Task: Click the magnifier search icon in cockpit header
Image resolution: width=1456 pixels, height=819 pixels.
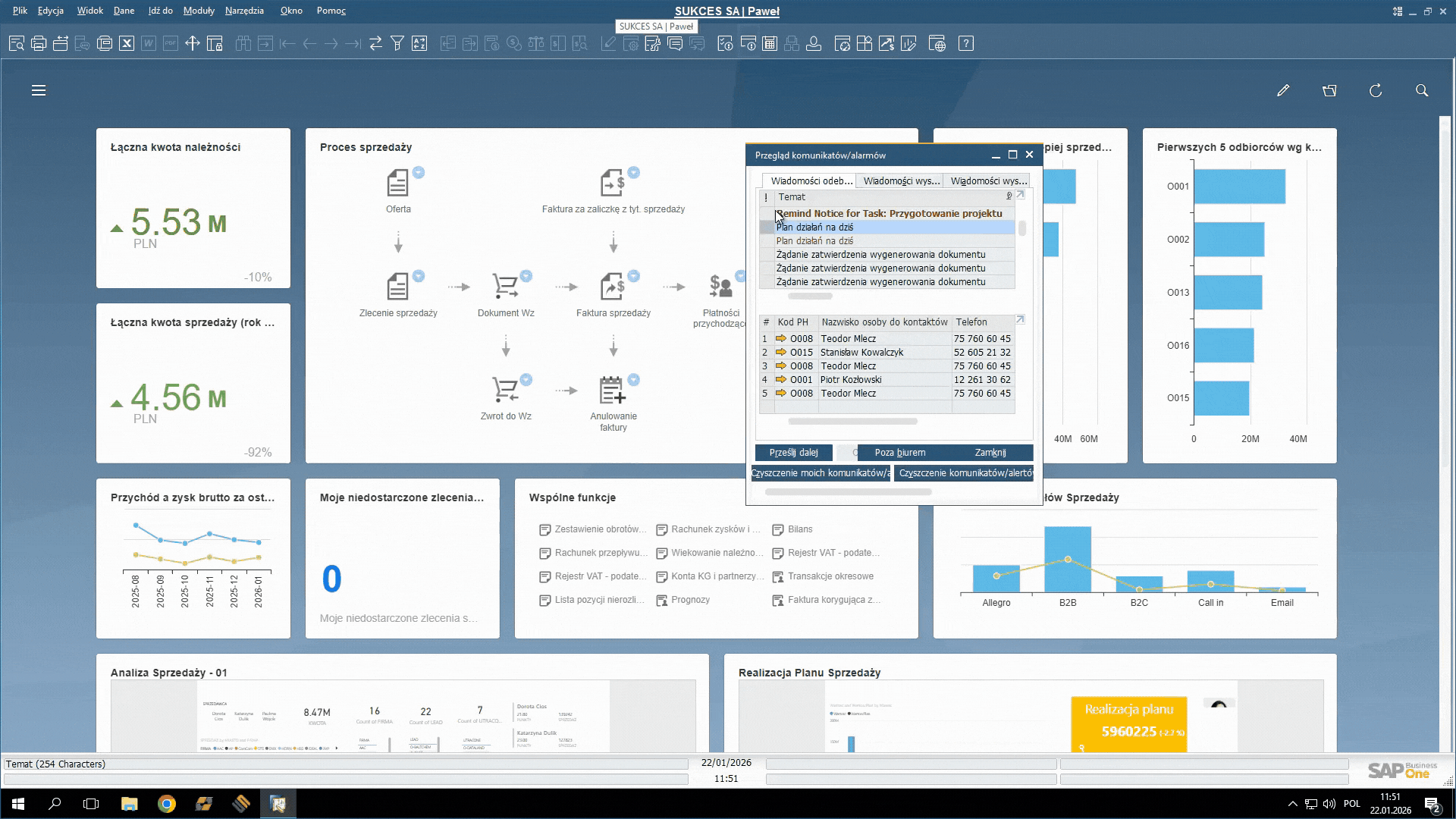Action: tap(1422, 90)
